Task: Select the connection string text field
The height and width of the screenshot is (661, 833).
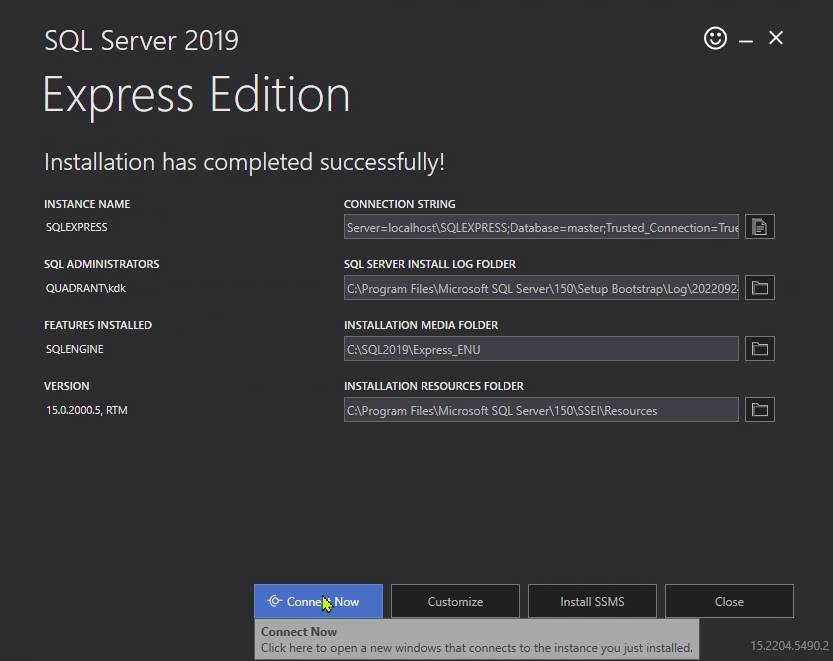Action: click(x=541, y=227)
